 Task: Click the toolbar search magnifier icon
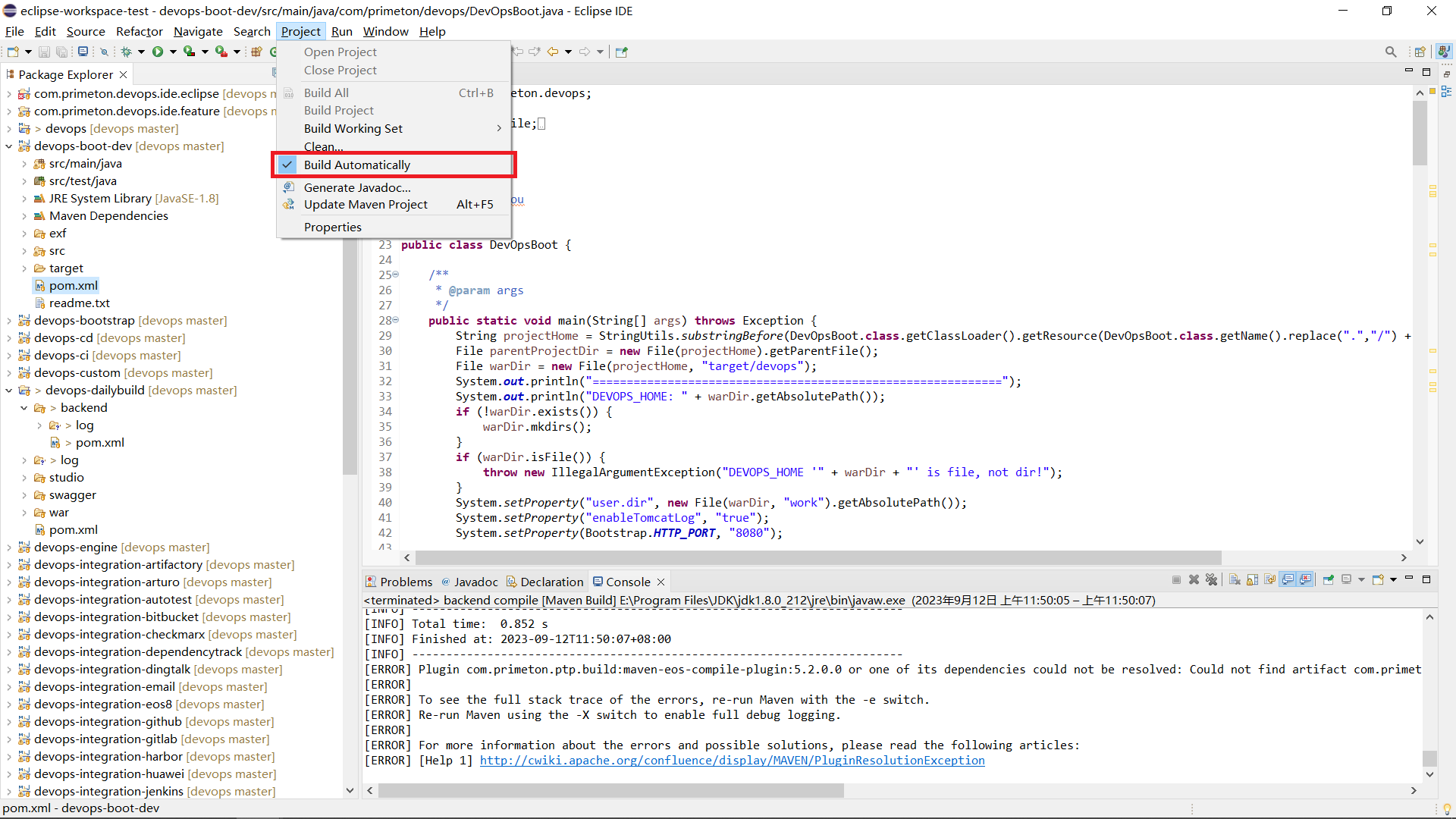click(x=1390, y=52)
